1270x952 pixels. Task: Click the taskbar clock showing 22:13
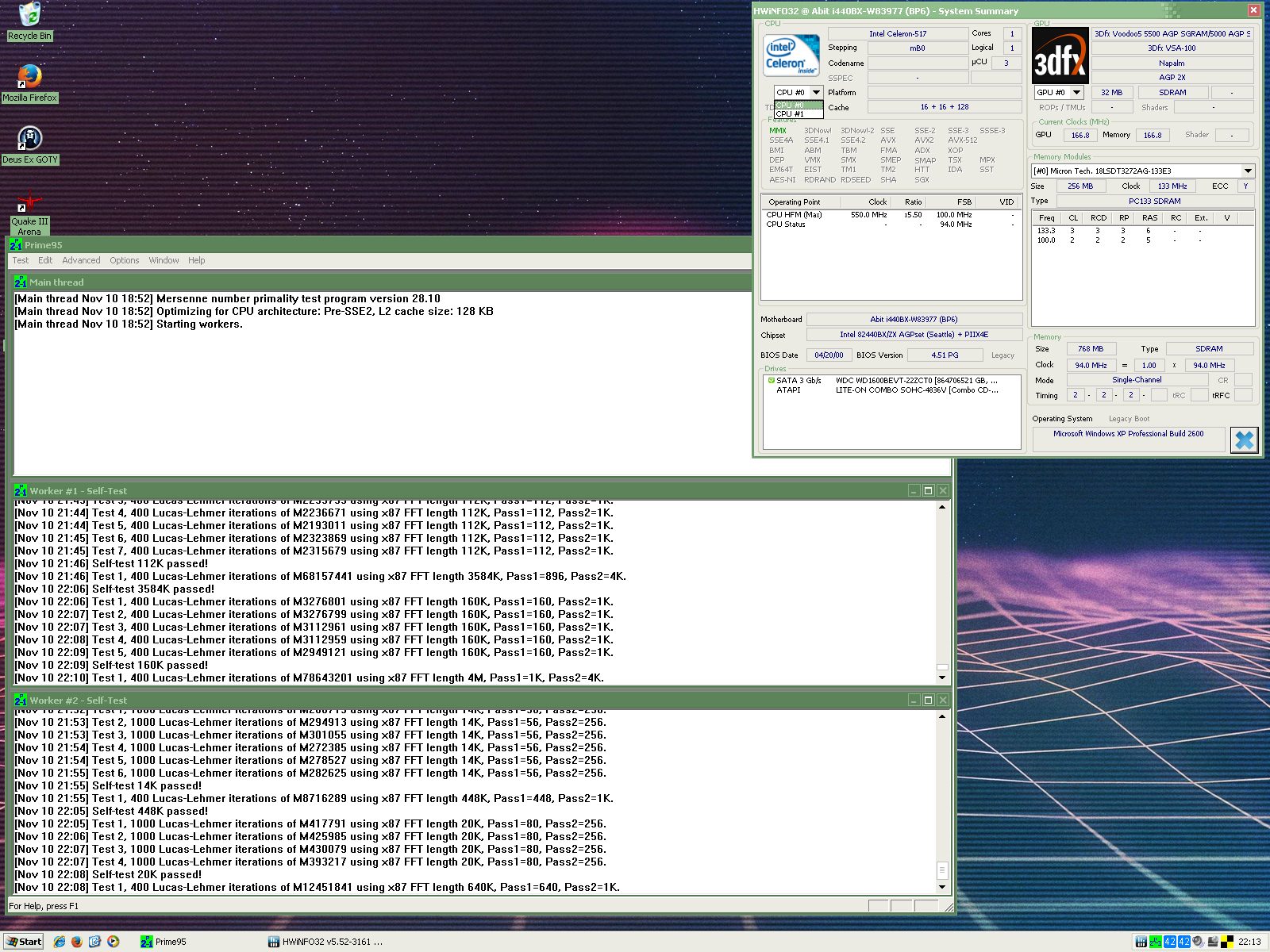click(x=1249, y=942)
